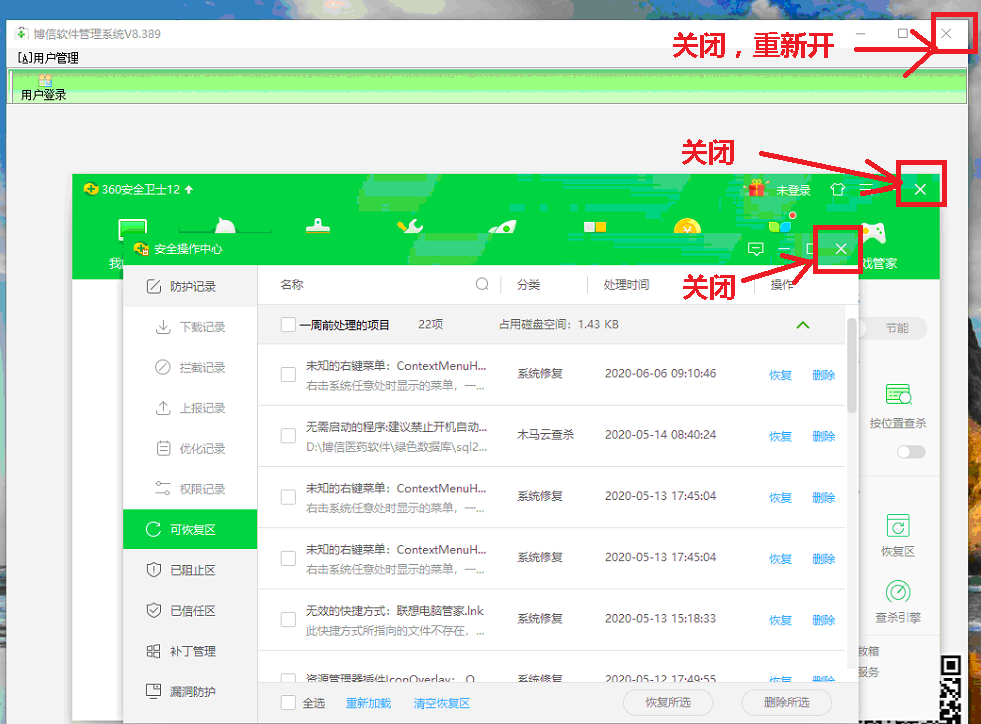Click the 恢复区 icon in 360安全卫士
Viewport: 981px width, 724px height.
[x=898, y=526]
